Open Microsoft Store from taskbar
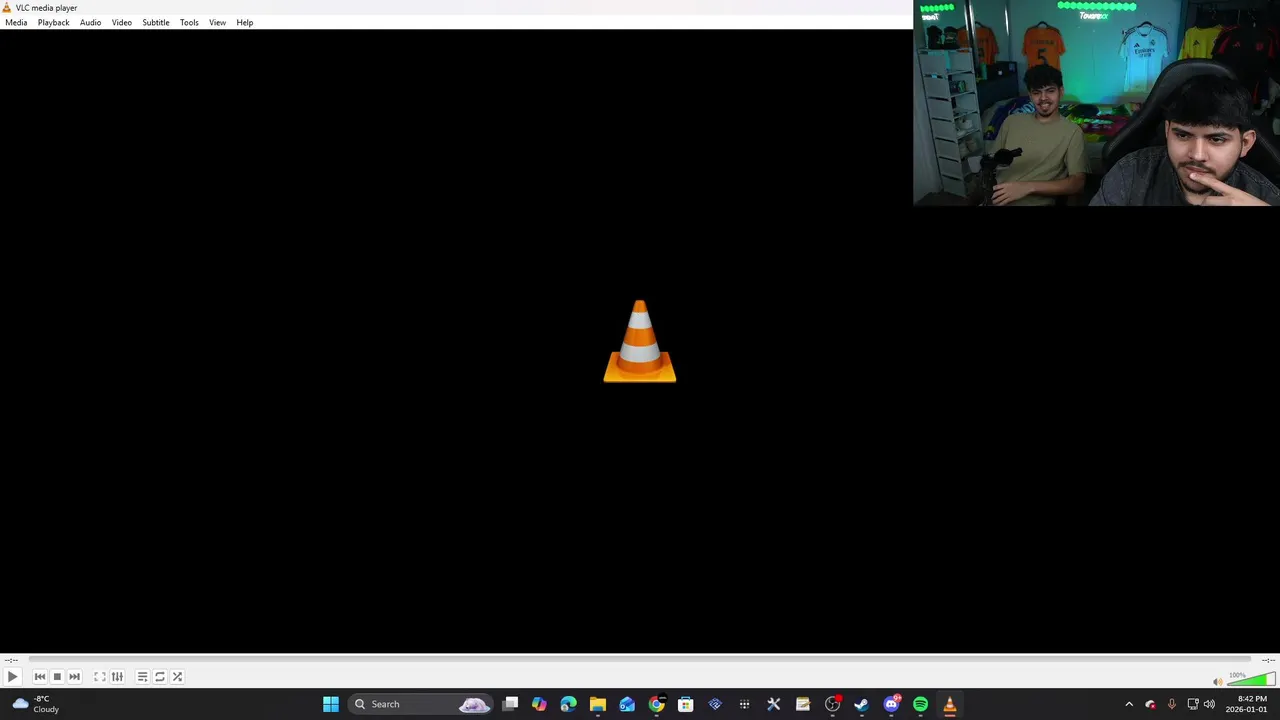This screenshot has height=720, width=1280. (x=685, y=704)
